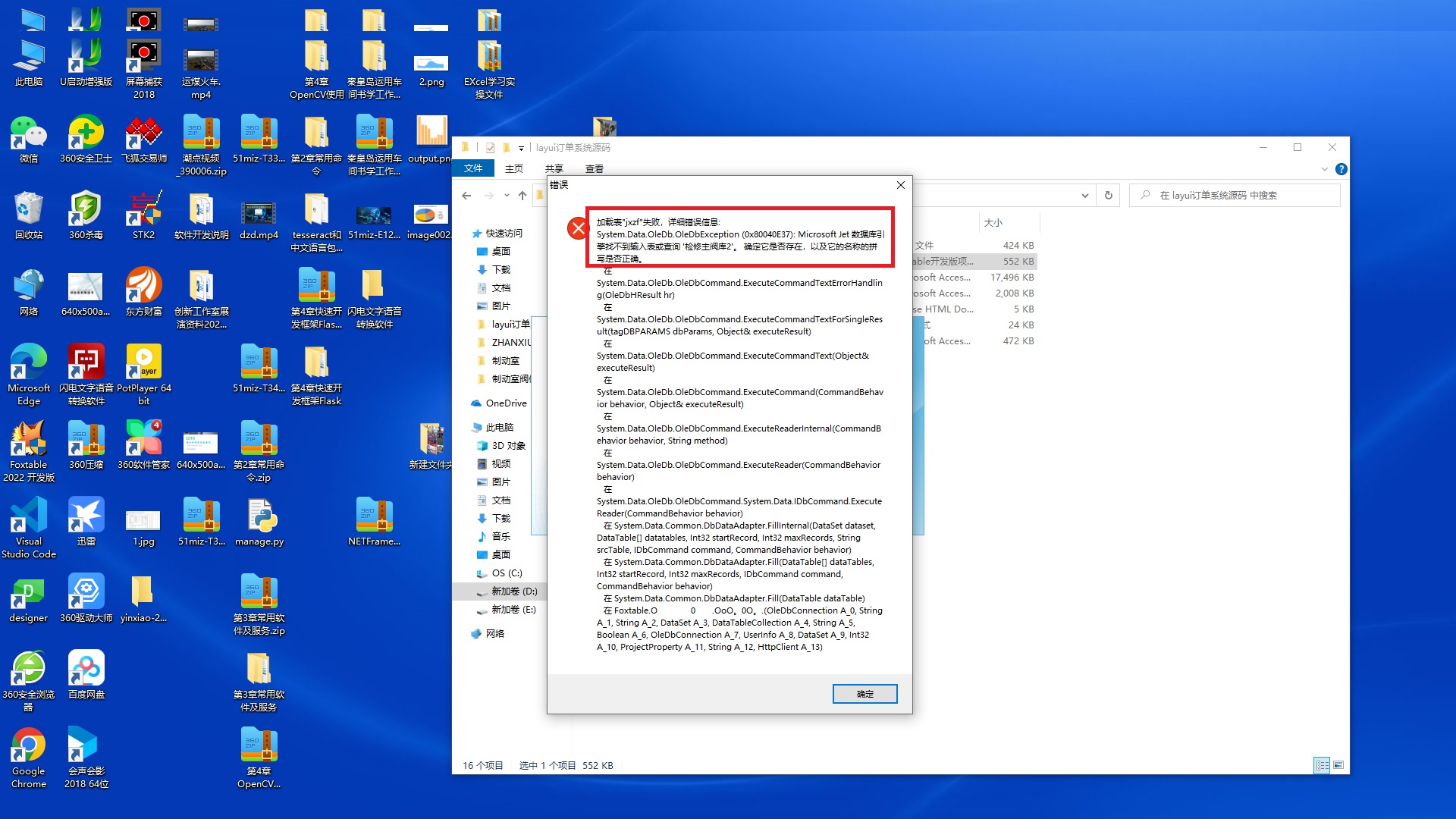Select 快速访问 in navigation pane

[497, 234]
